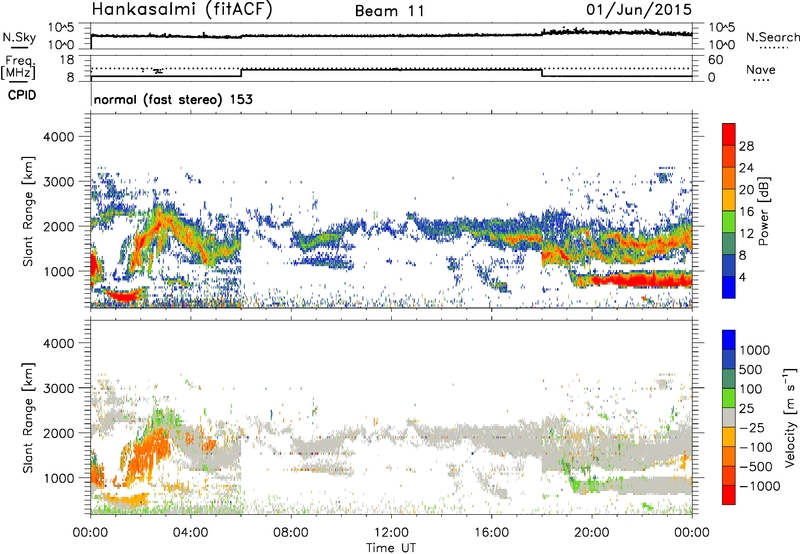
Task: Click the date '01/Jun/2015'
Action: tap(639, 9)
